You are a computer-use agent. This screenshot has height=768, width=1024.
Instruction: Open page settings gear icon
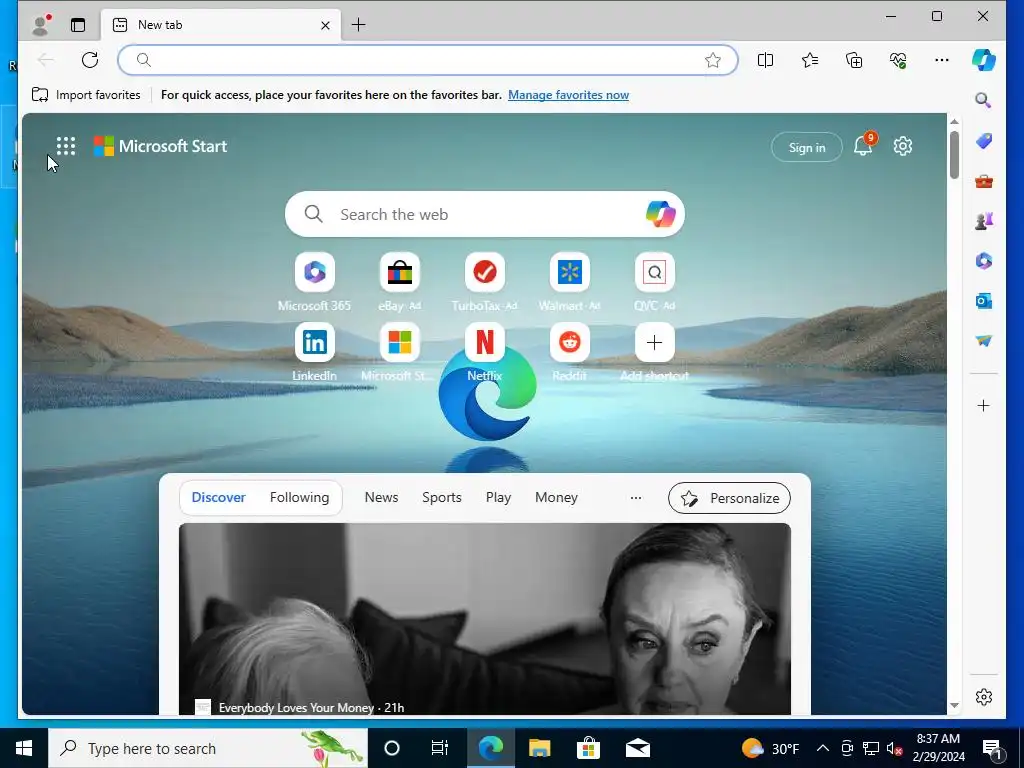tap(903, 146)
